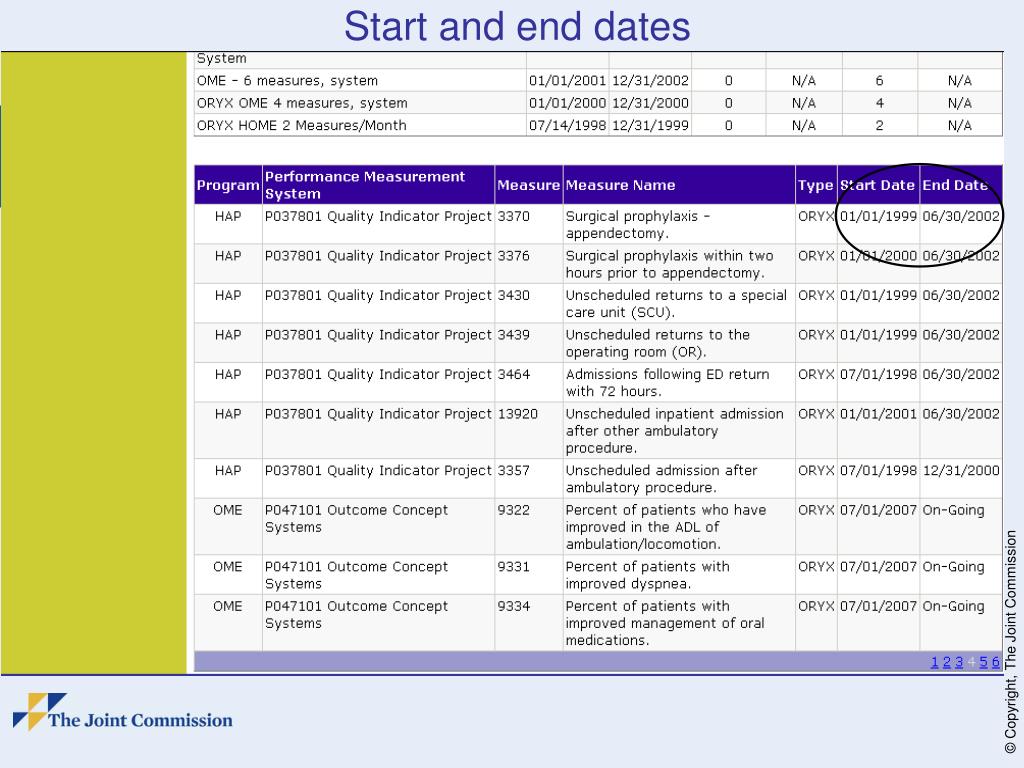Click start date 01/01/2000 in ORYX OME 4 measures row

pos(568,103)
